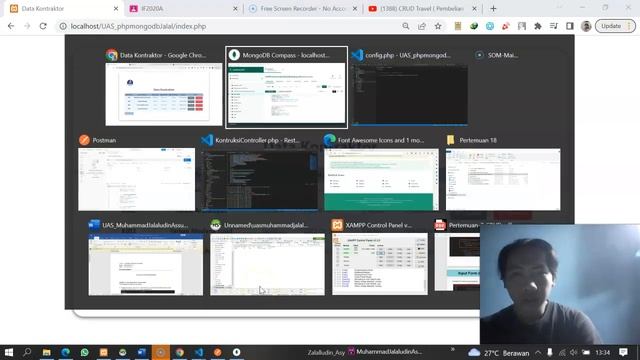
Task: Switch to Free Screen Recorder browser tab
Action: coord(303,9)
